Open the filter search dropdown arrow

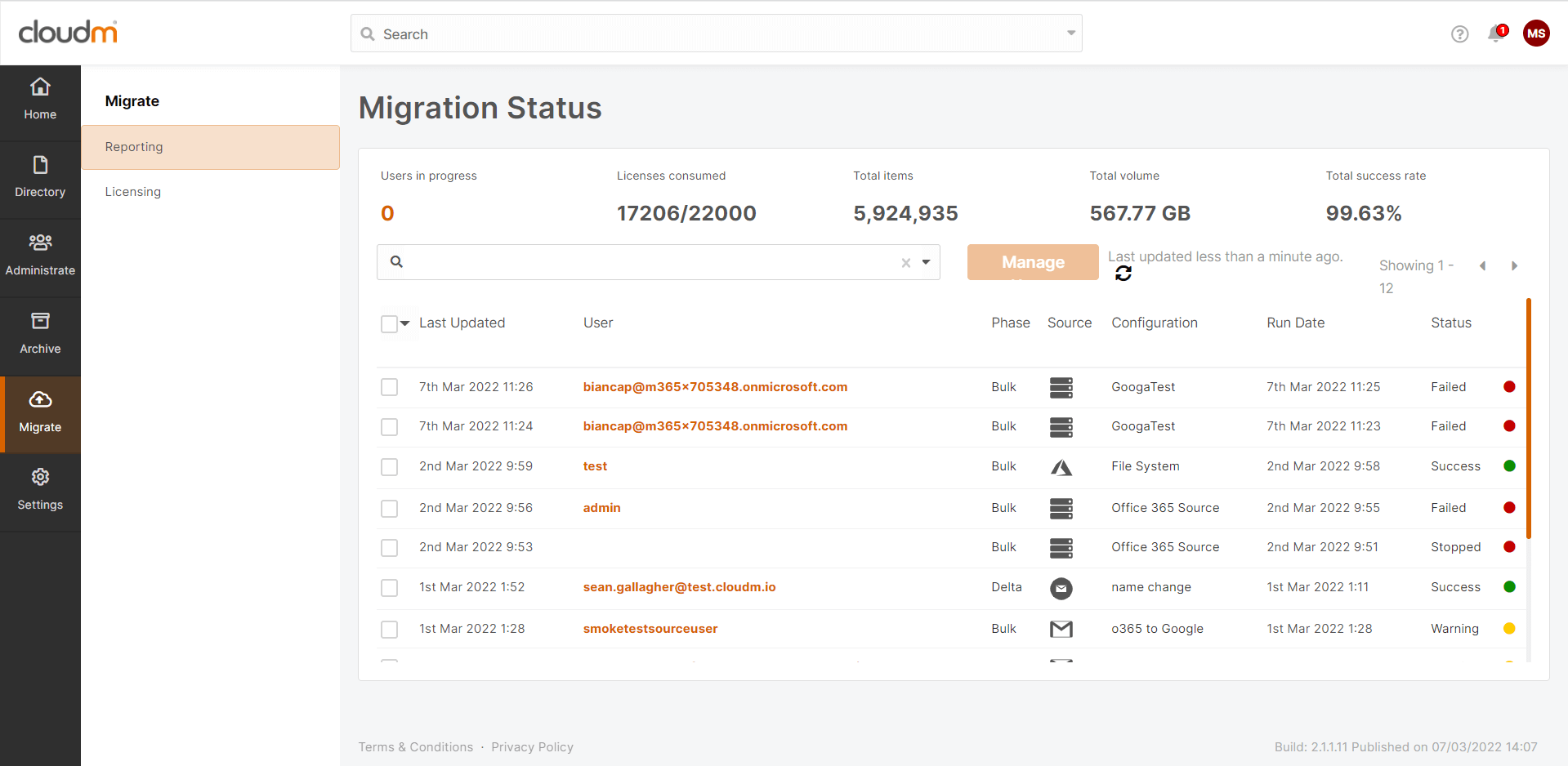point(927,262)
